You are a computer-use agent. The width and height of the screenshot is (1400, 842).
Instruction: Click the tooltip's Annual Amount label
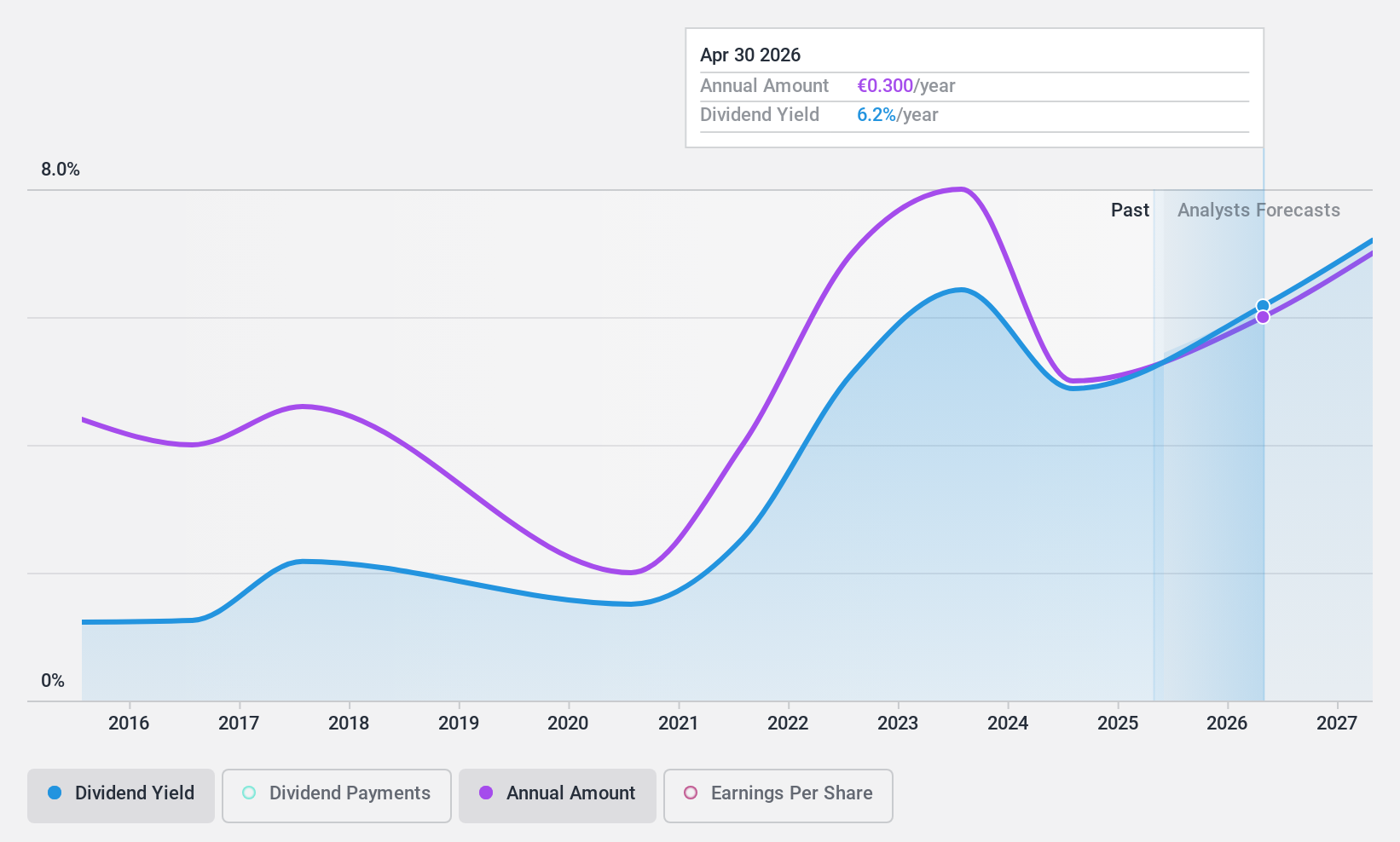click(x=764, y=86)
